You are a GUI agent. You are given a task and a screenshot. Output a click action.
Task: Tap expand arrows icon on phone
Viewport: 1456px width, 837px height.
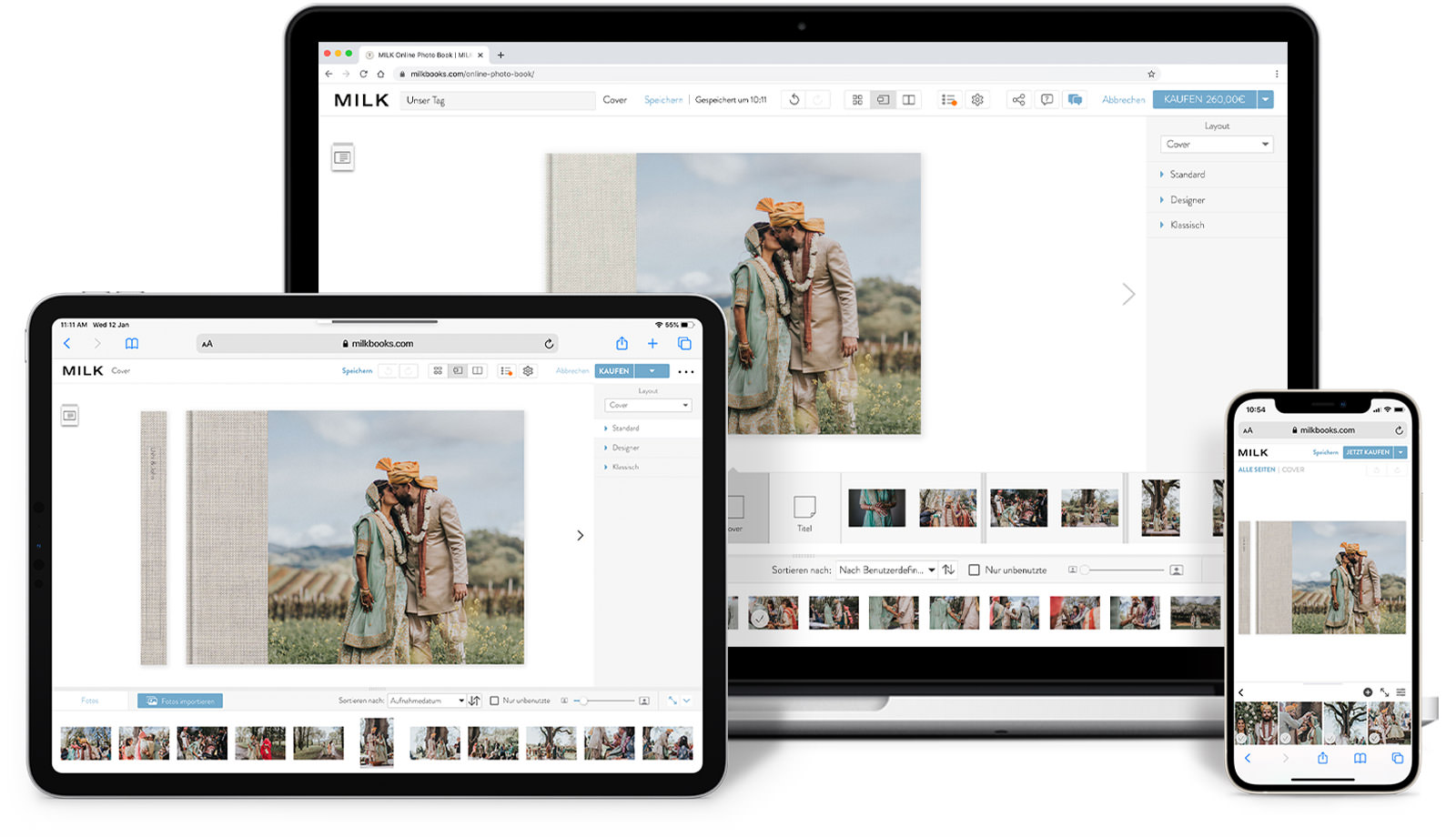(1384, 692)
